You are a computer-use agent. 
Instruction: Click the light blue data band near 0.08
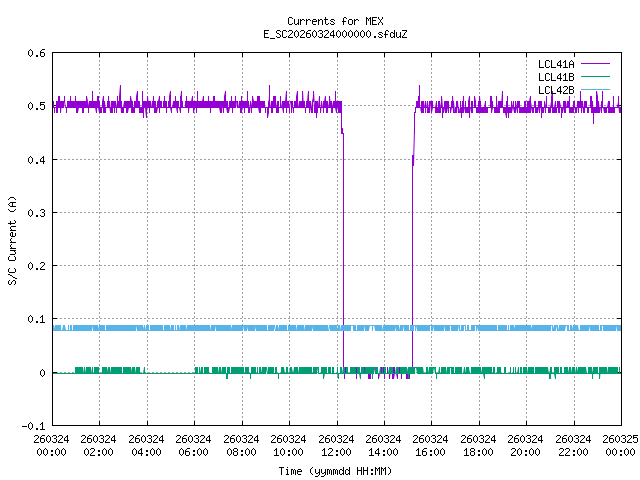250,327
